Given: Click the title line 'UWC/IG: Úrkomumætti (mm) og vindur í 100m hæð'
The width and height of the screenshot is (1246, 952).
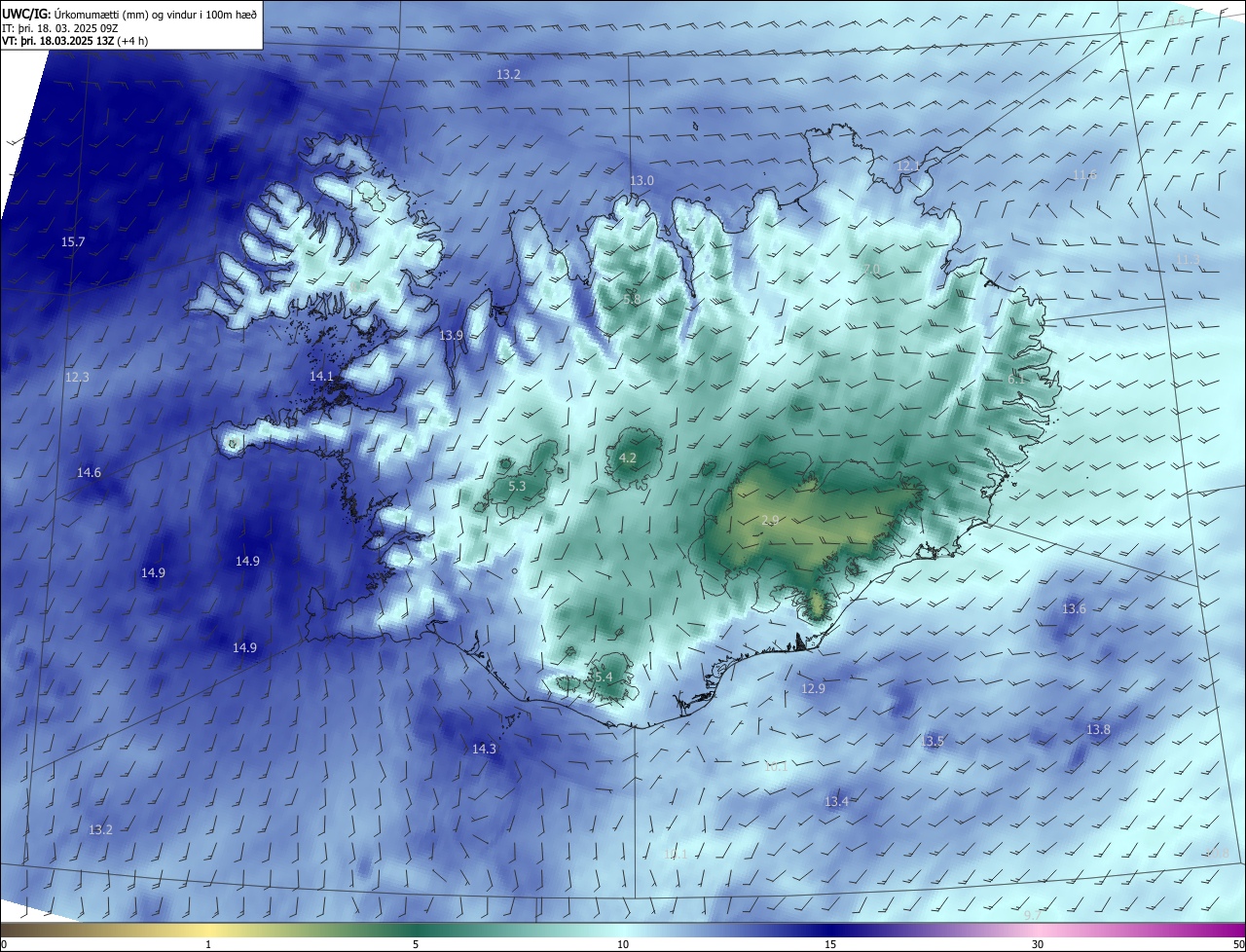Looking at the screenshot, I should pos(129,13).
